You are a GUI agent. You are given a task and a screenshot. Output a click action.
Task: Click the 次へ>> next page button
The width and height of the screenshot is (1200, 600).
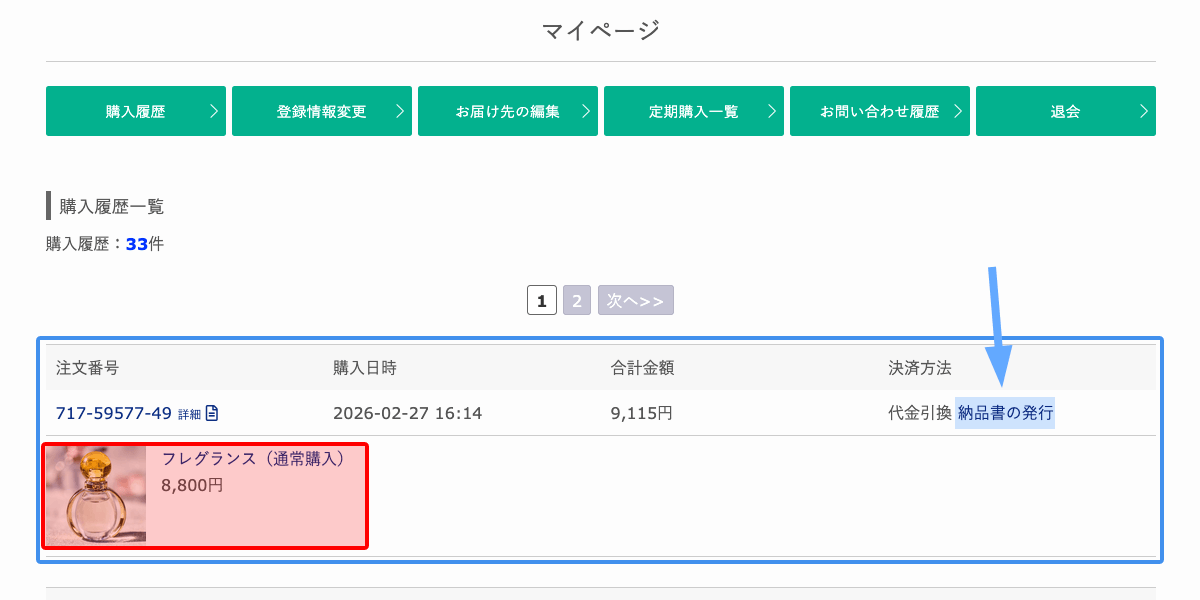point(635,301)
